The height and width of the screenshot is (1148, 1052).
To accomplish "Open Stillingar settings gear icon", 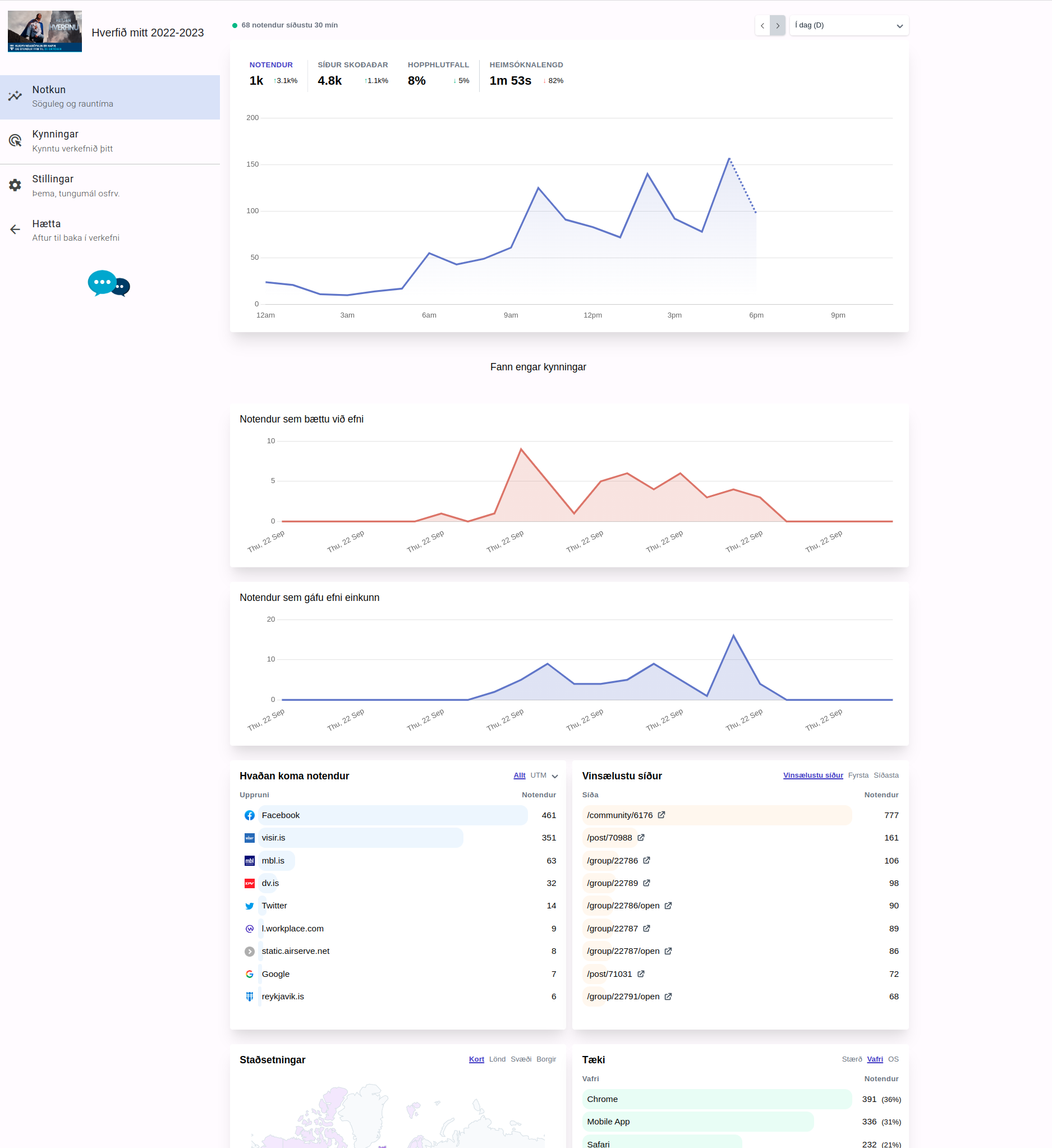I will pos(15,185).
